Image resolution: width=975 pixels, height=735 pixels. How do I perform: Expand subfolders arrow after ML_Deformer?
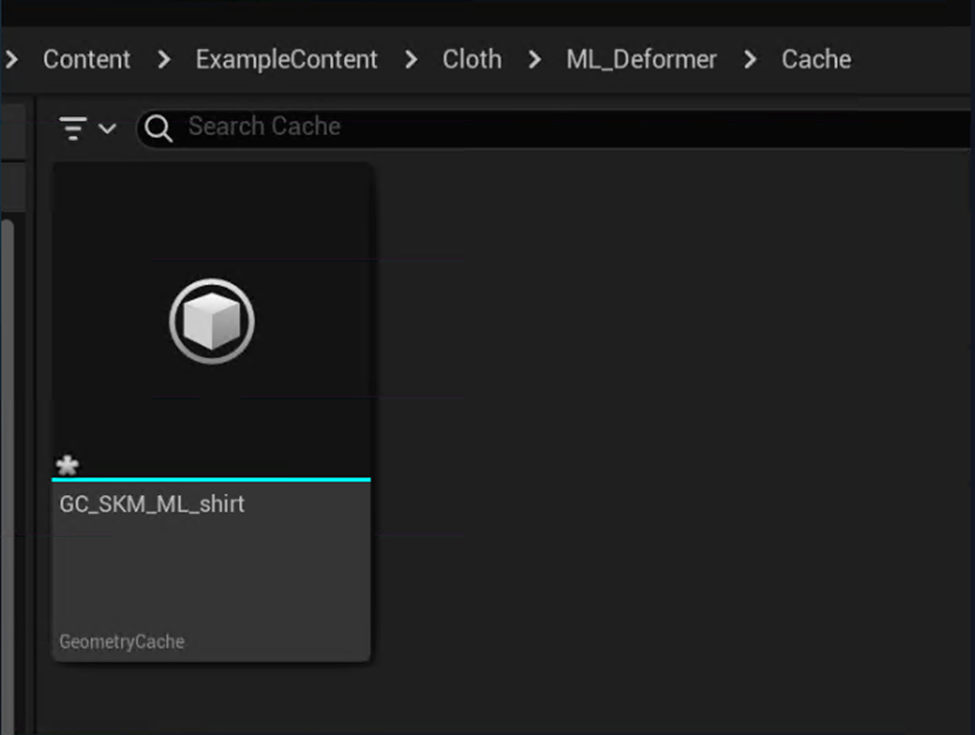[x=750, y=60]
